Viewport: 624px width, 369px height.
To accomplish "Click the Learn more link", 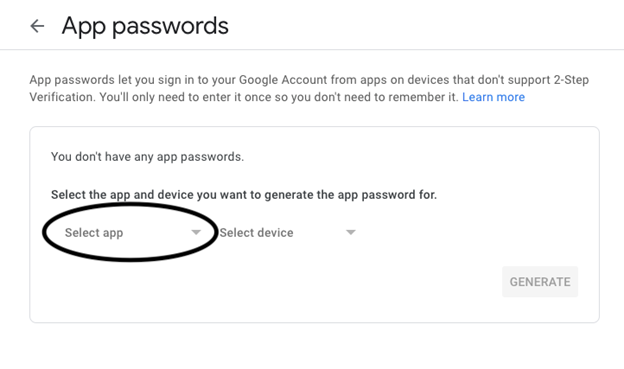I will point(493,97).
